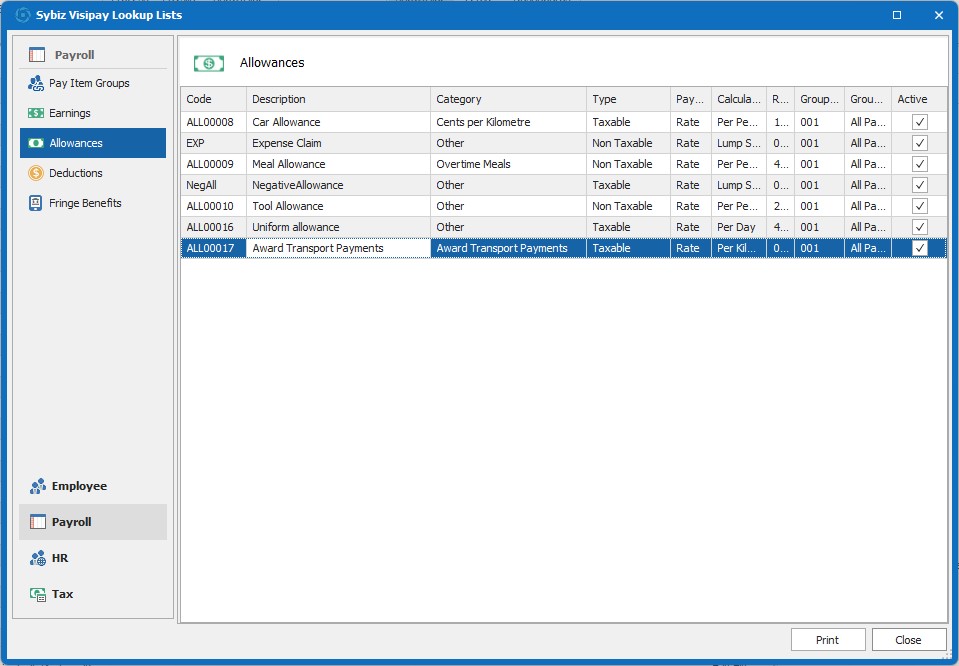Click the NegativeAllowance description cell
Screen dimensions: 959x666
pos(338,185)
